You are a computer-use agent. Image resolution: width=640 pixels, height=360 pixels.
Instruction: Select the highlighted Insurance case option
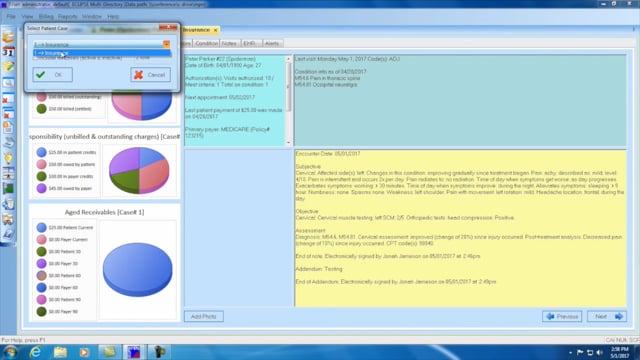pos(102,53)
